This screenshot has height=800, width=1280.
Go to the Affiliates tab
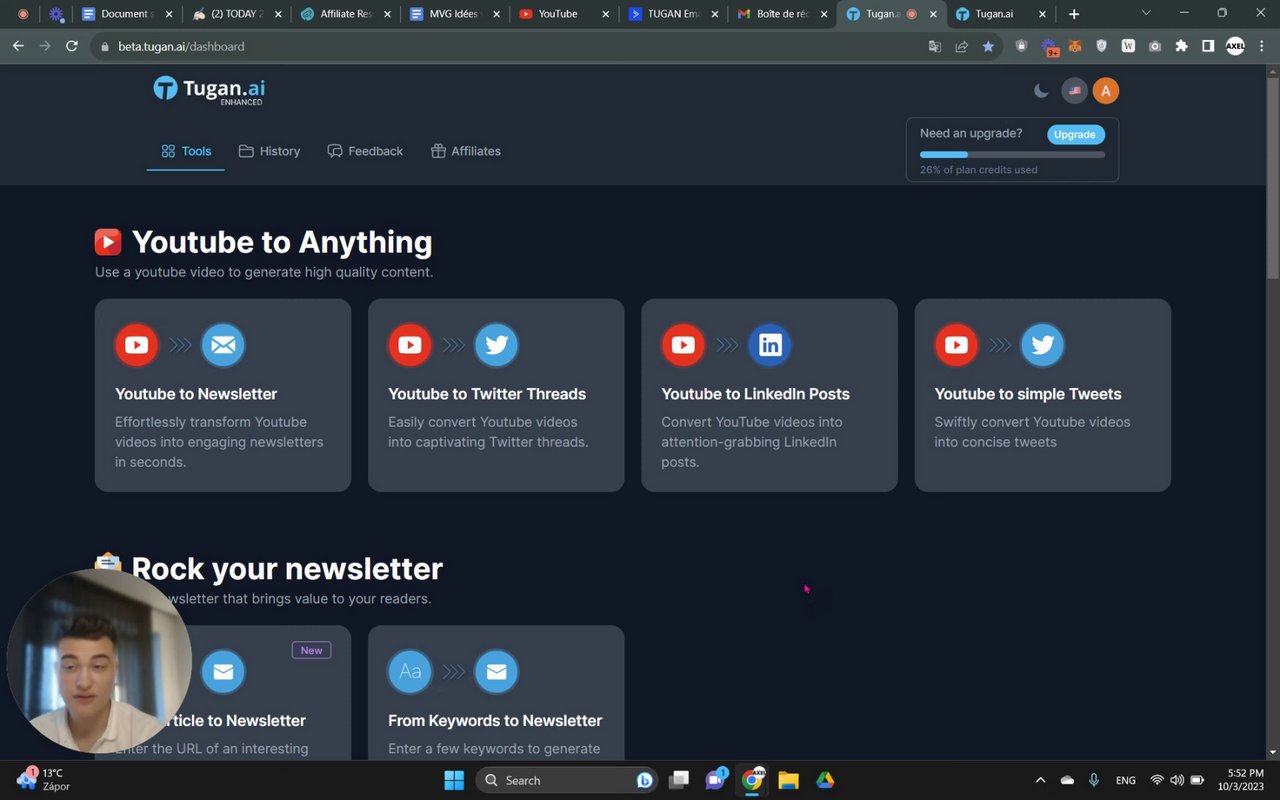point(466,151)
